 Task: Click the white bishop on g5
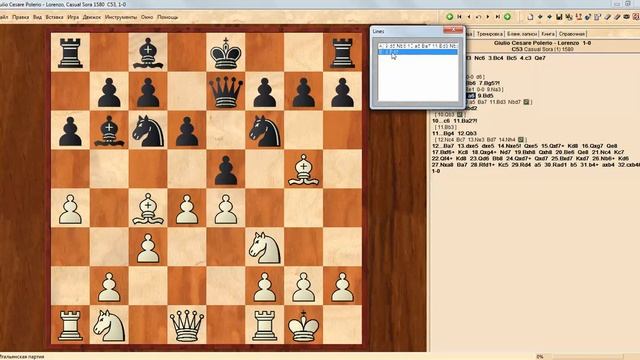[303, 169]
